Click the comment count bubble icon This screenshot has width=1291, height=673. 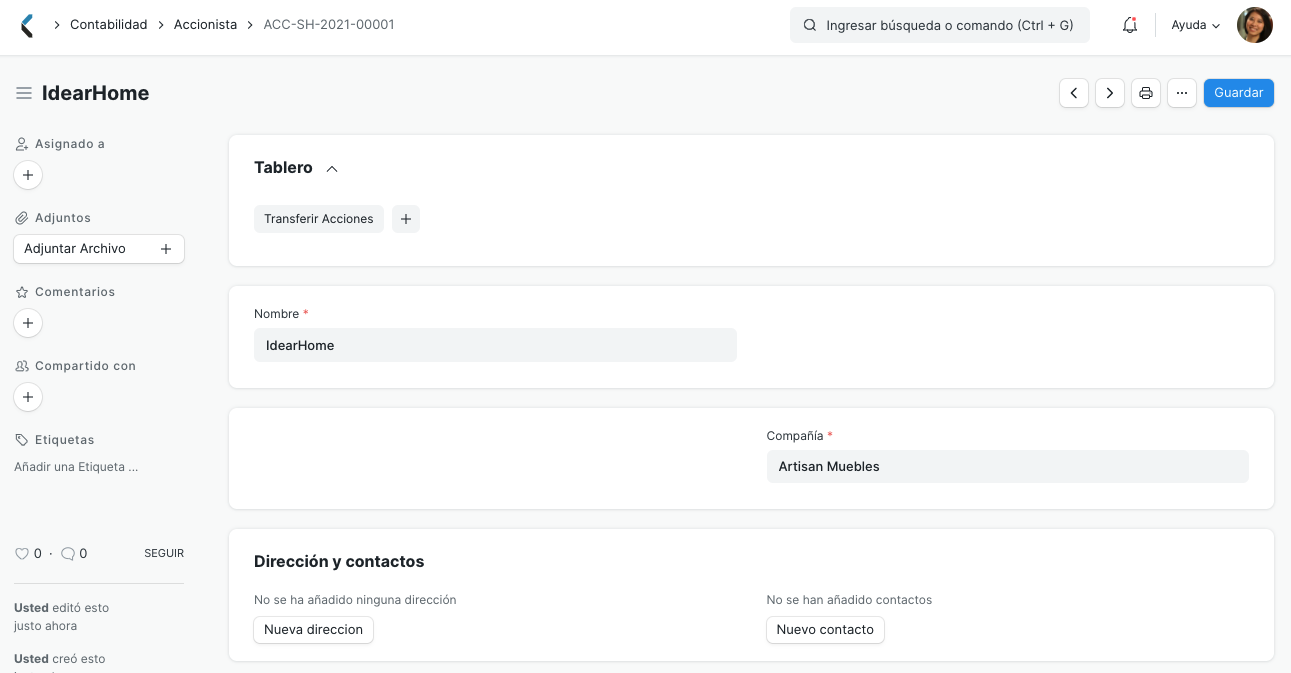point(68,553)
